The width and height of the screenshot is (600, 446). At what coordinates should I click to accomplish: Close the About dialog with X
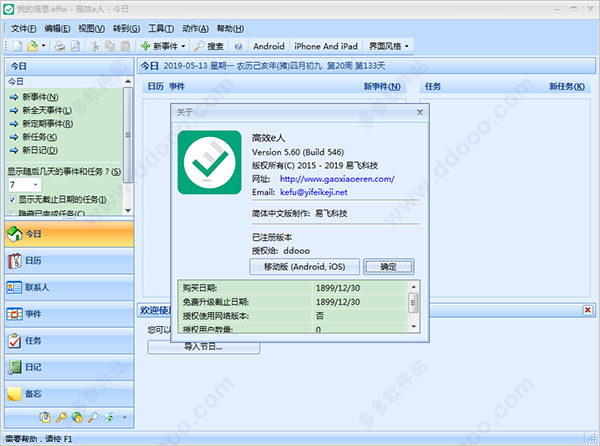[420, 112]
